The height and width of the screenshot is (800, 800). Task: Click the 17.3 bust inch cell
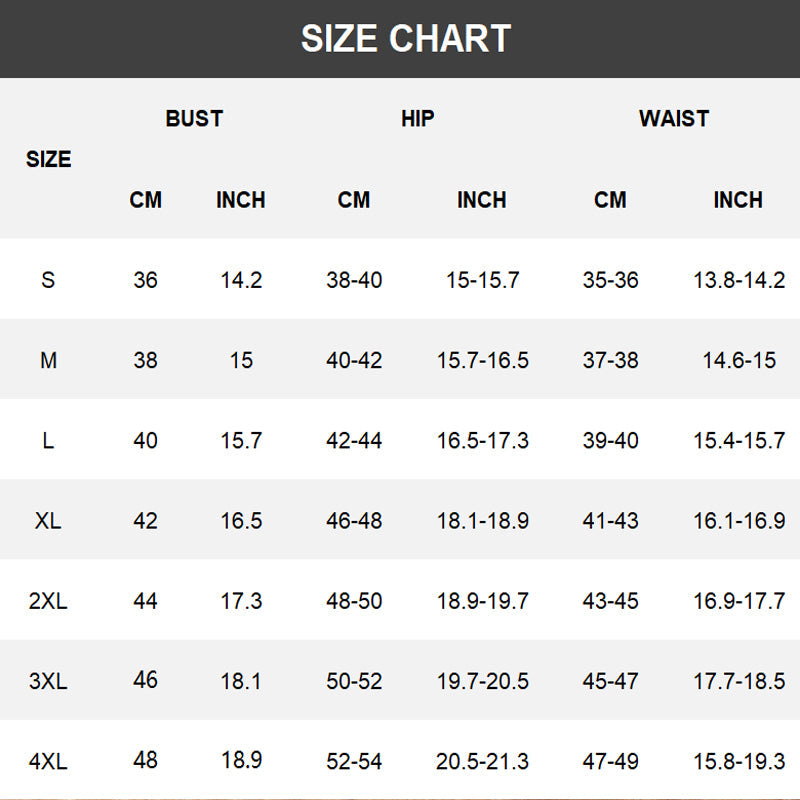[x=241, y=601]
